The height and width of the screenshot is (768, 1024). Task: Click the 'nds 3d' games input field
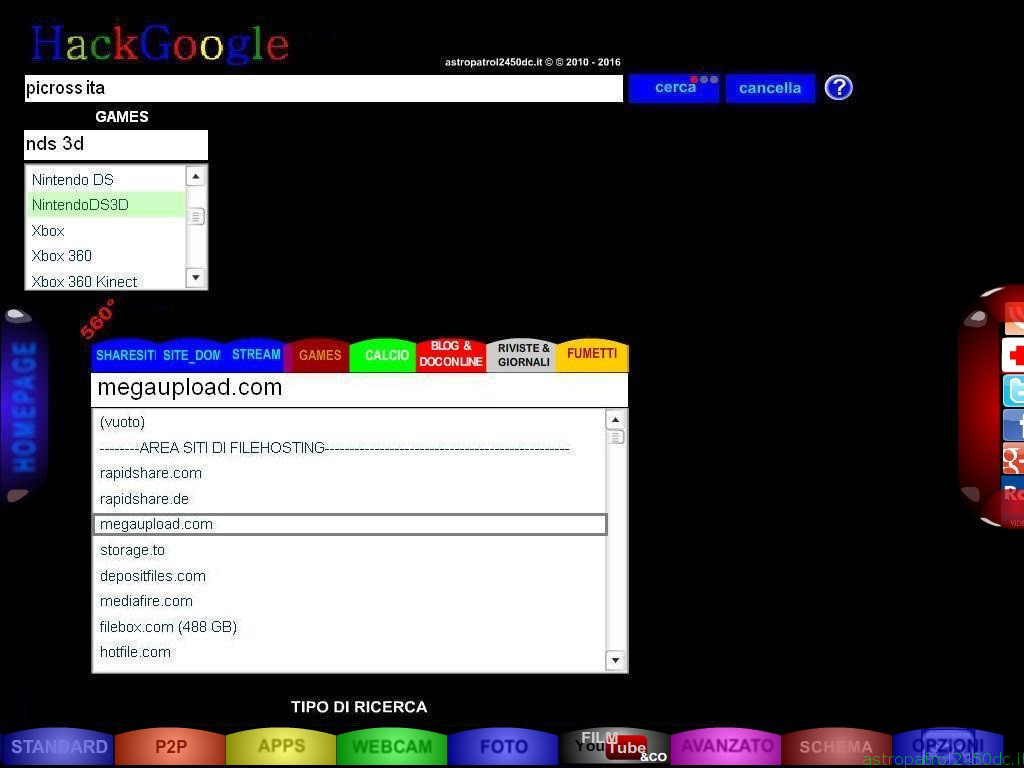pos(116,144)
